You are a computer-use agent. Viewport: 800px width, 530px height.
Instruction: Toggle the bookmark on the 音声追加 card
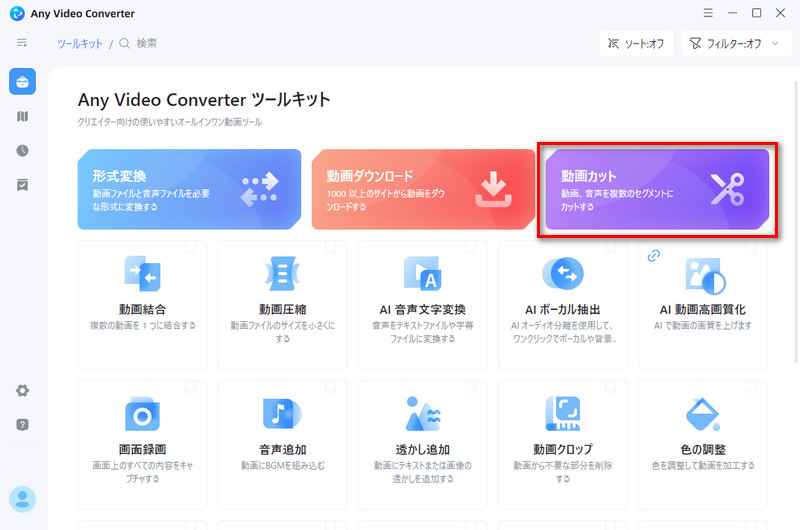331,387
